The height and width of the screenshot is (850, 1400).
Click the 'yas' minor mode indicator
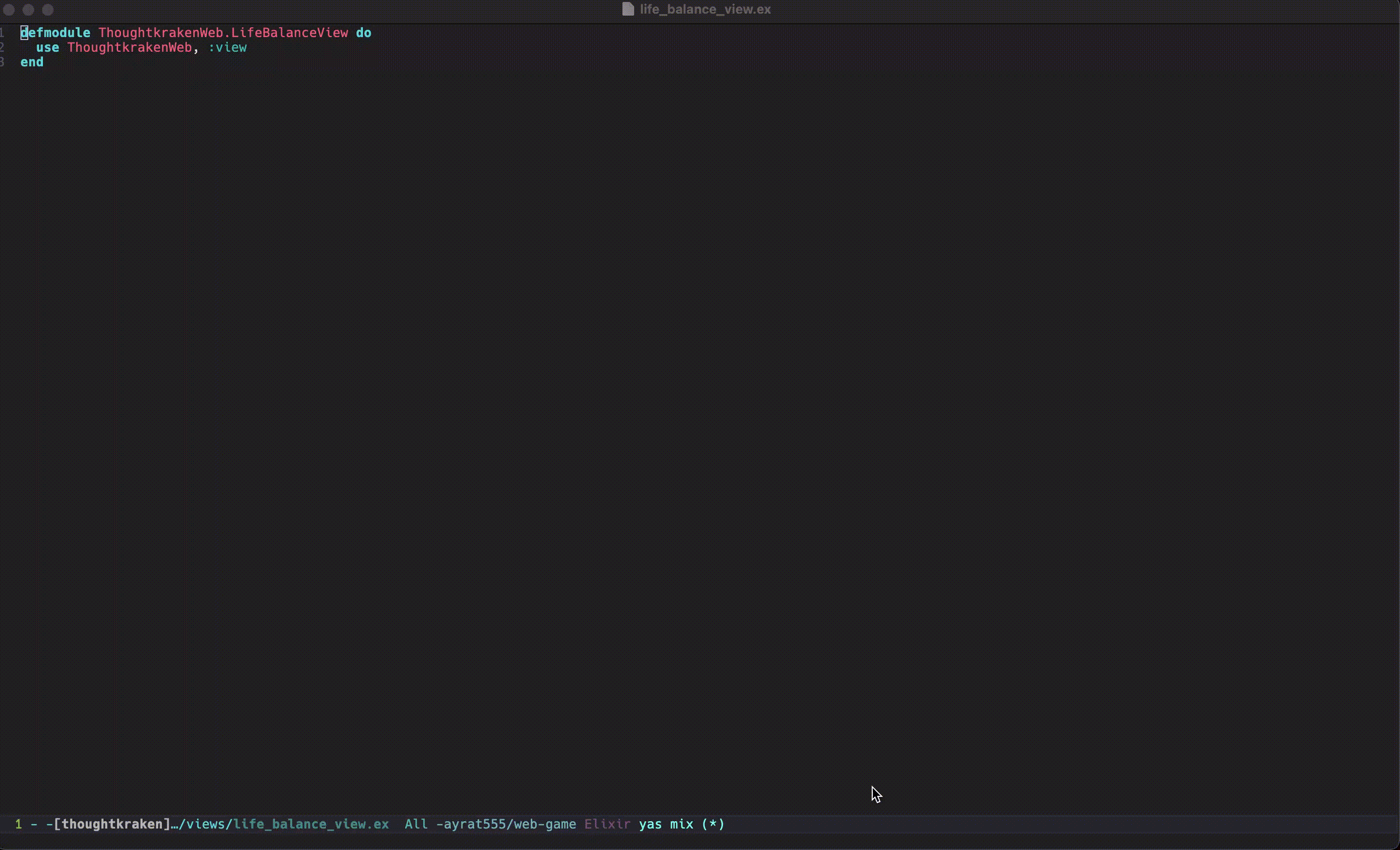[x=650, y=824]
